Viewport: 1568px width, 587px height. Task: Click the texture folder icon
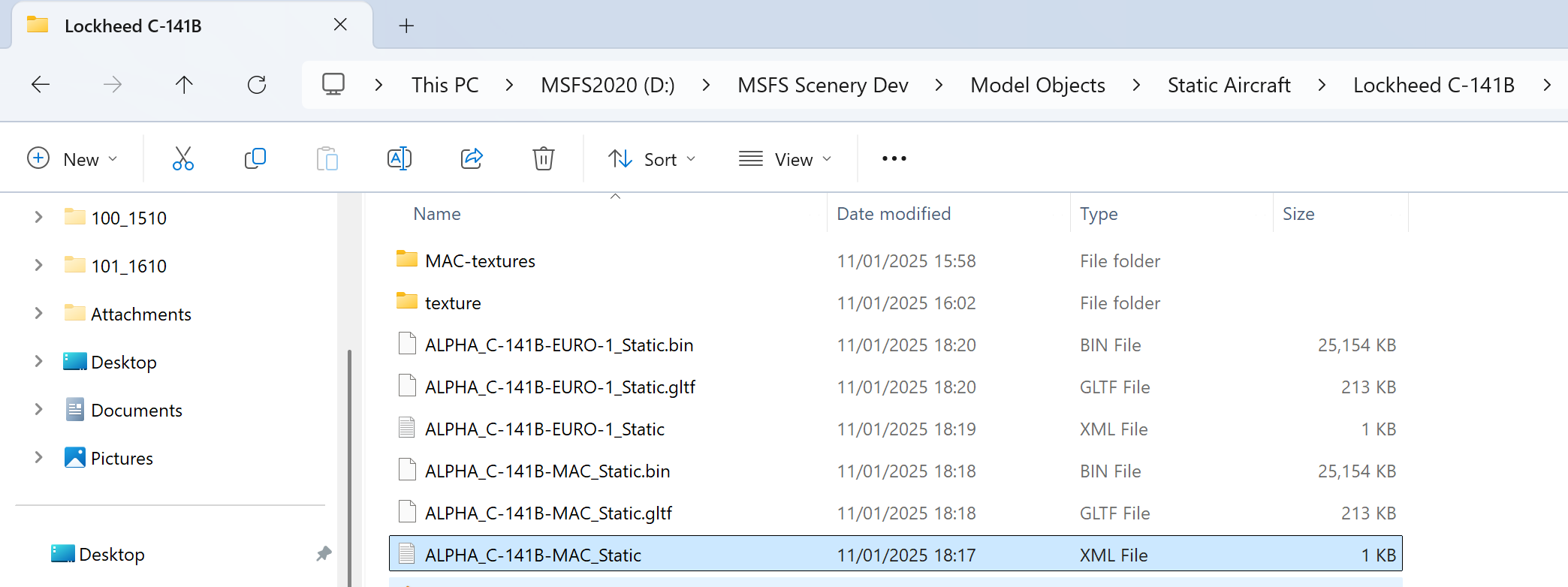(x=407, y=302)
